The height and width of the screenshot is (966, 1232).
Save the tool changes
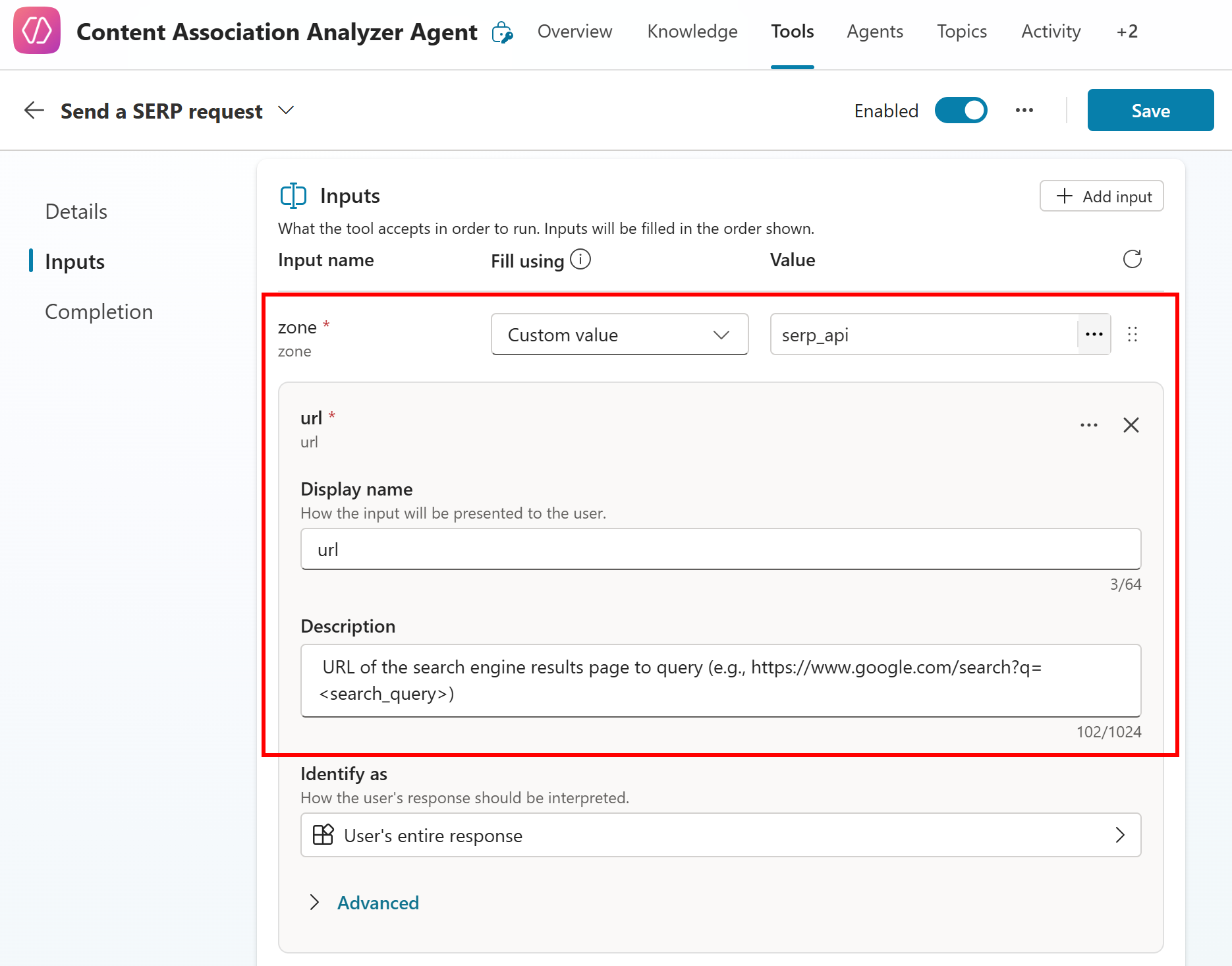point(1150,110)
